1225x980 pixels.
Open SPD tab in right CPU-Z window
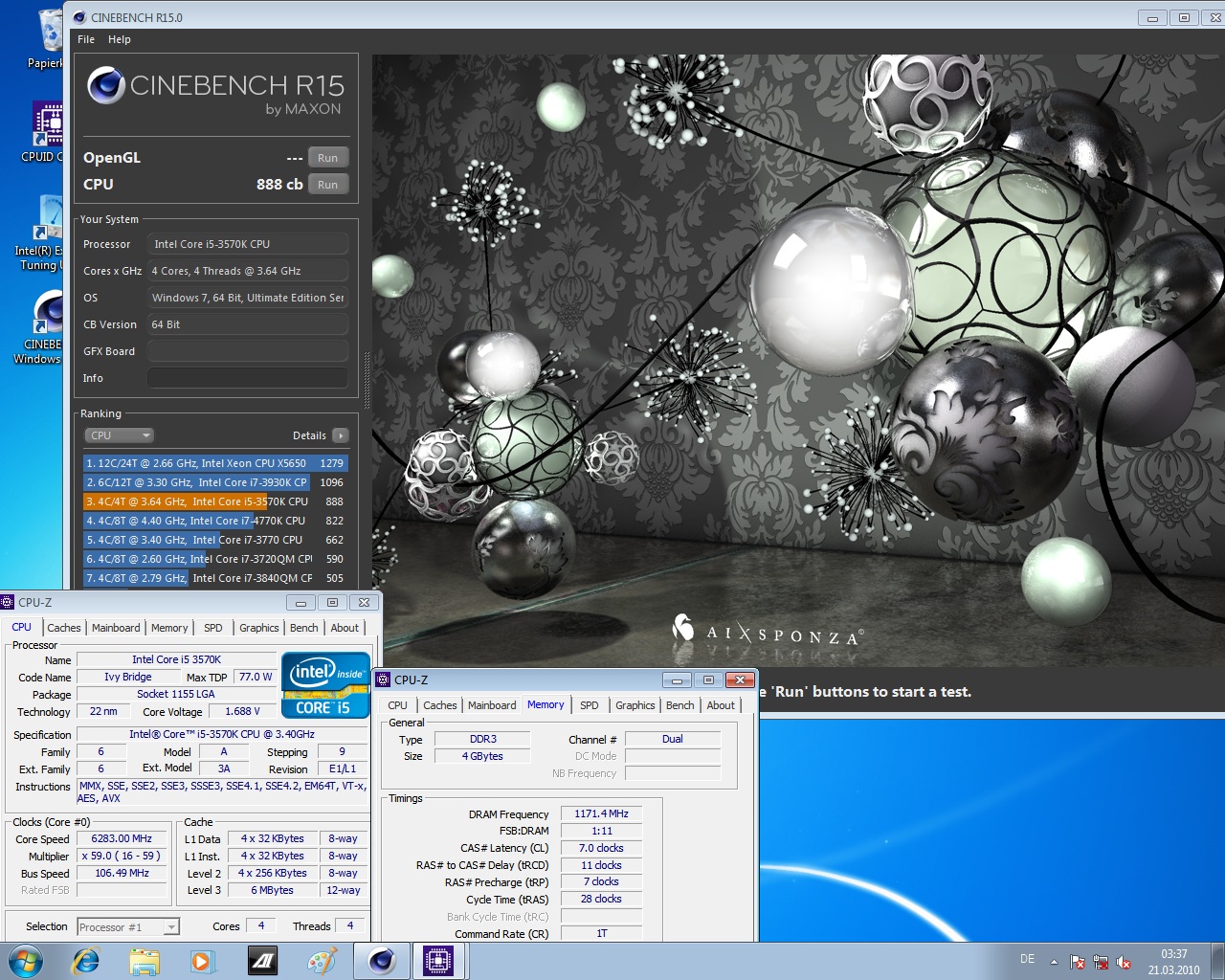point(590,705)
